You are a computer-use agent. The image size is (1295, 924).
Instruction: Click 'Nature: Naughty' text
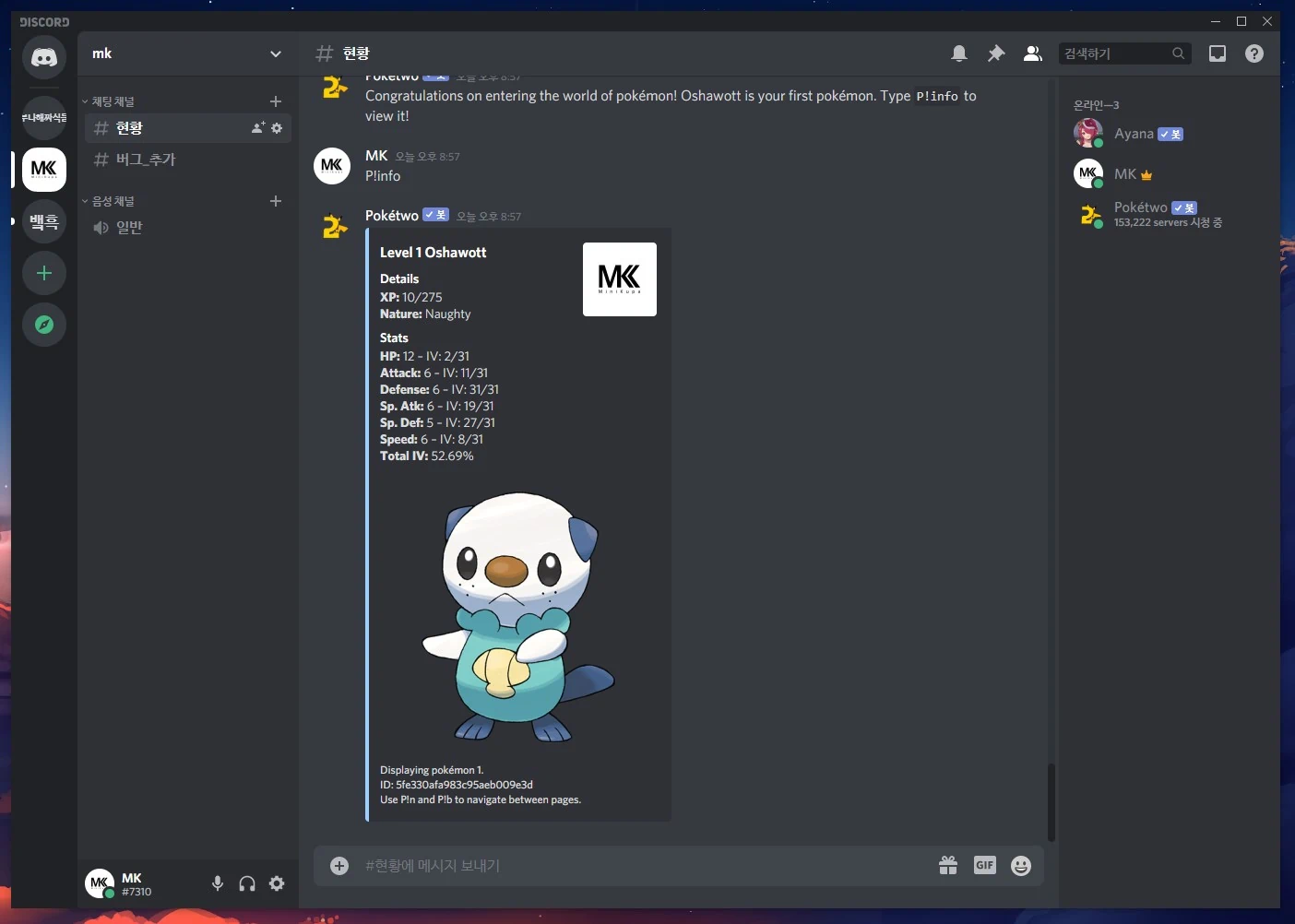(x=425, y=314)
